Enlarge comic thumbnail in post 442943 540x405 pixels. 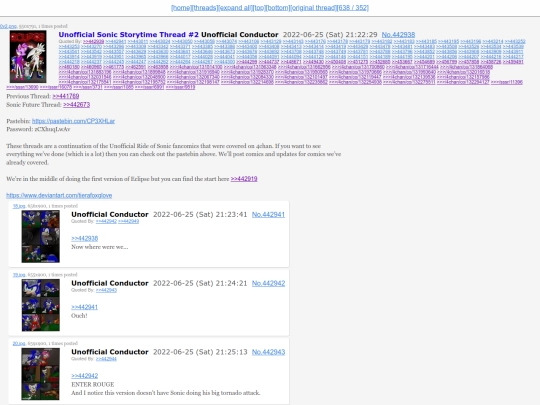[41, 374]
